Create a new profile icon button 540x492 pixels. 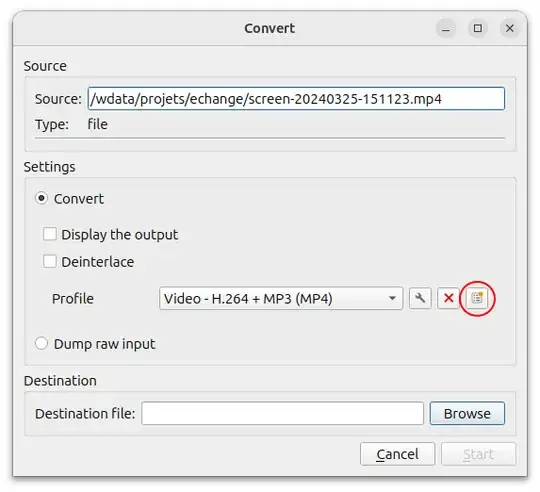(477, 298)
